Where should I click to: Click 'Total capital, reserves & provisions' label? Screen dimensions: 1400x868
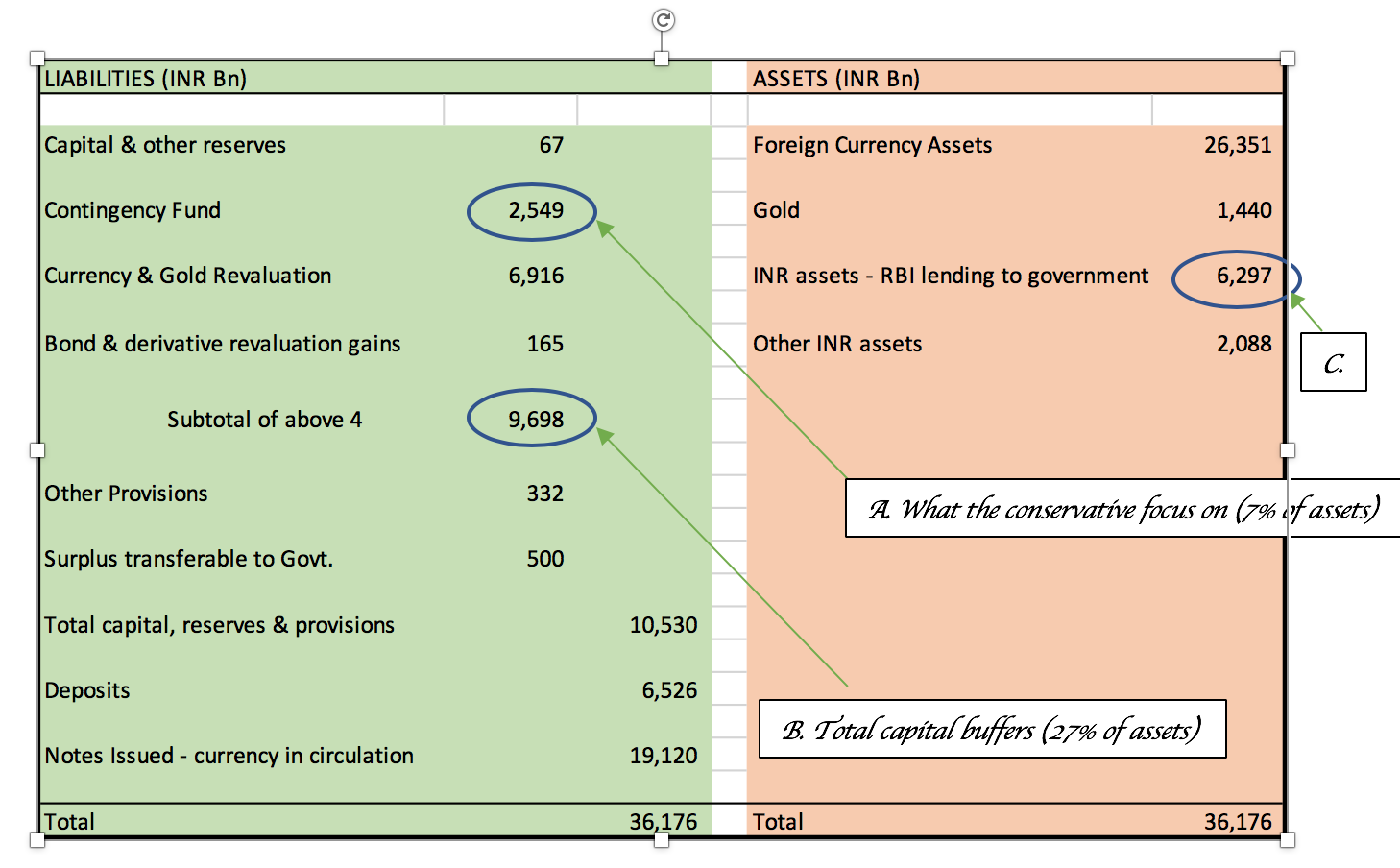pyautogui.click(x=219, y=625)
